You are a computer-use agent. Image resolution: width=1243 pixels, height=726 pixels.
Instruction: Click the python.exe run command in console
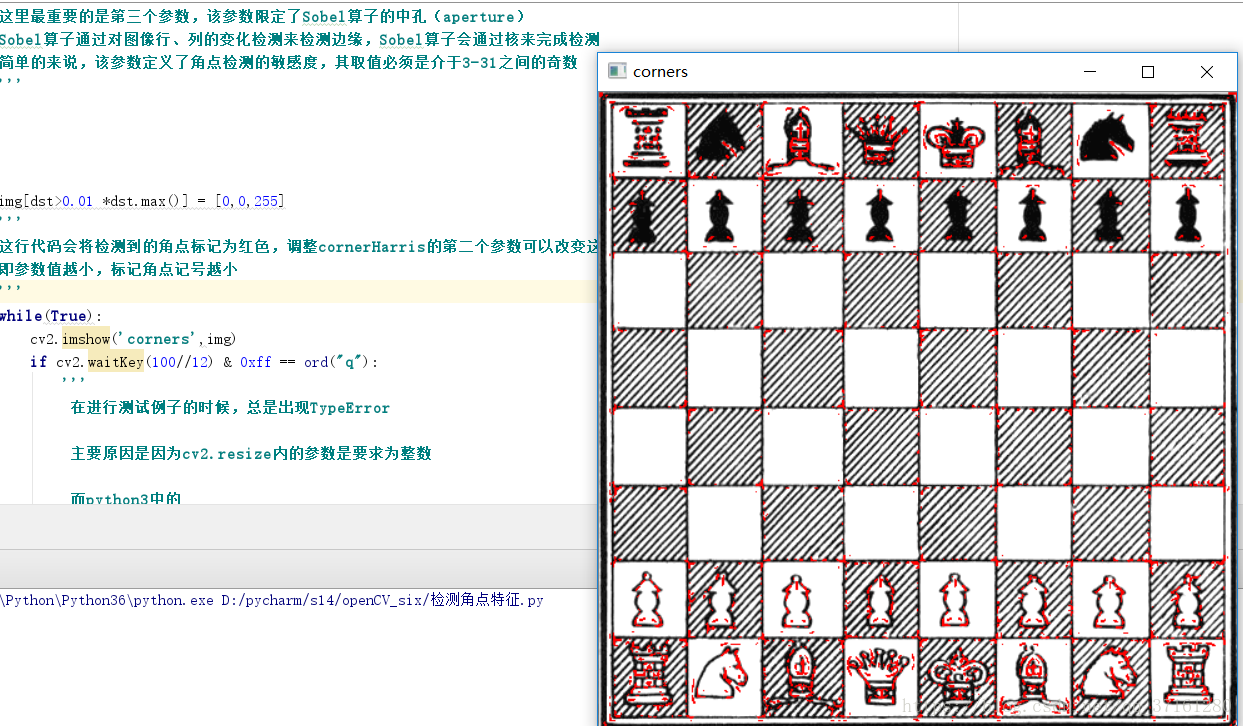point(272,601)
